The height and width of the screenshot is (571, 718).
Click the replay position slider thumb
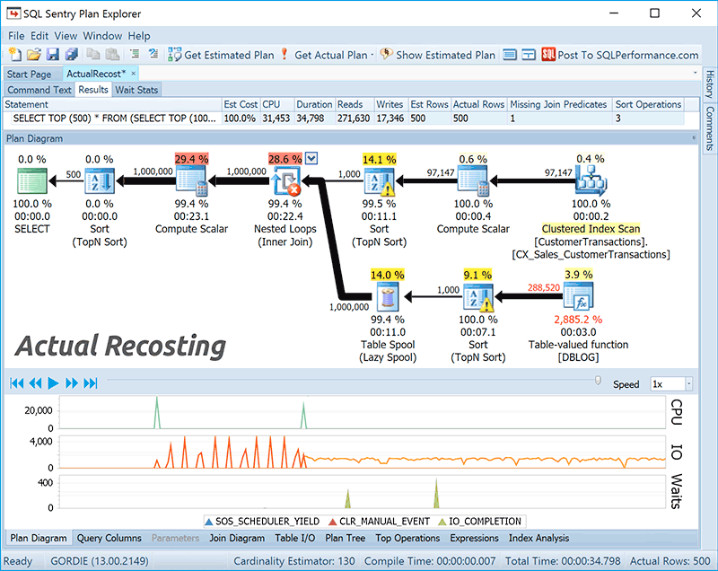pyautogui.click(x=598, y=380)
